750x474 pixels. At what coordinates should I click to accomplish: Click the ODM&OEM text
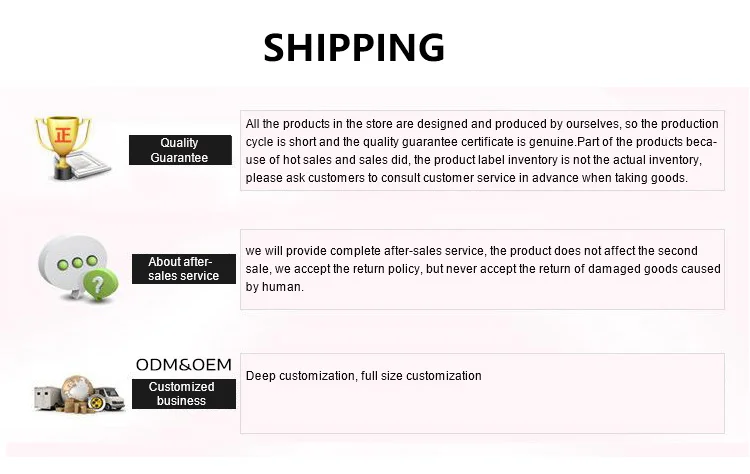182,364
